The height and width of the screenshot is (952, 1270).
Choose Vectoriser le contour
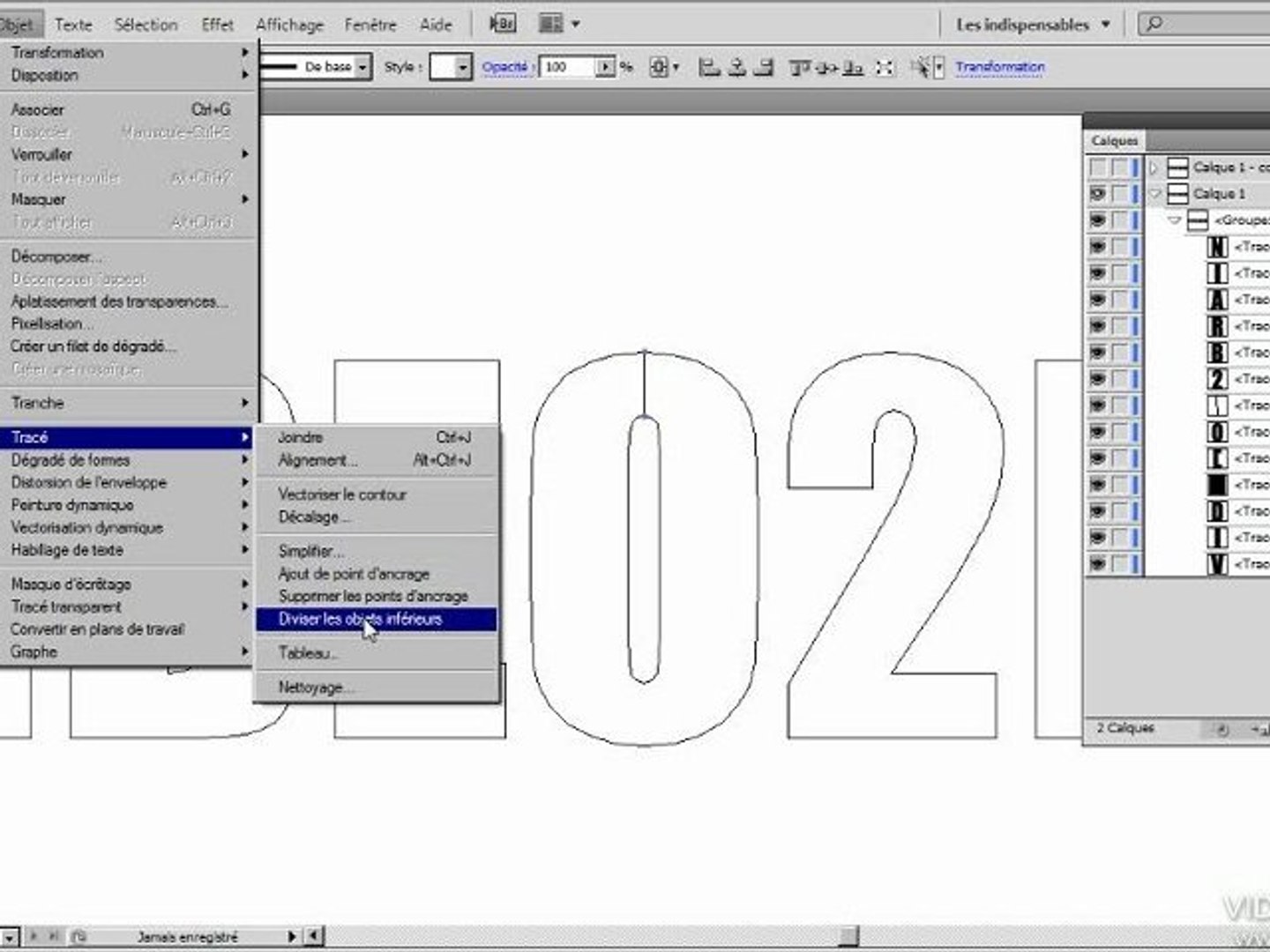(x=376, y=495)
